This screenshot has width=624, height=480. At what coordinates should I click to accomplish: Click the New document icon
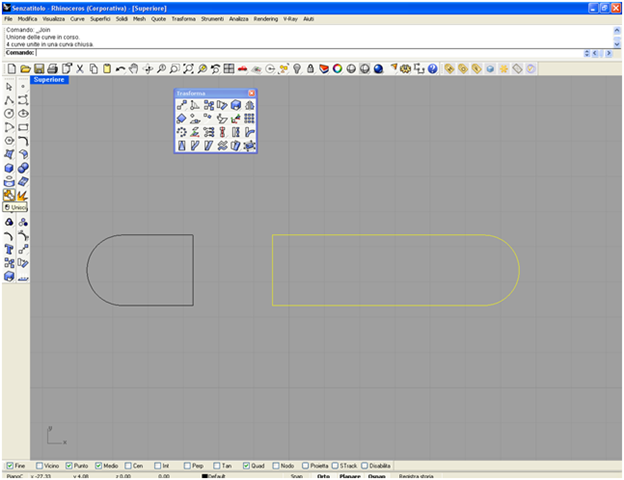(12, 69)
